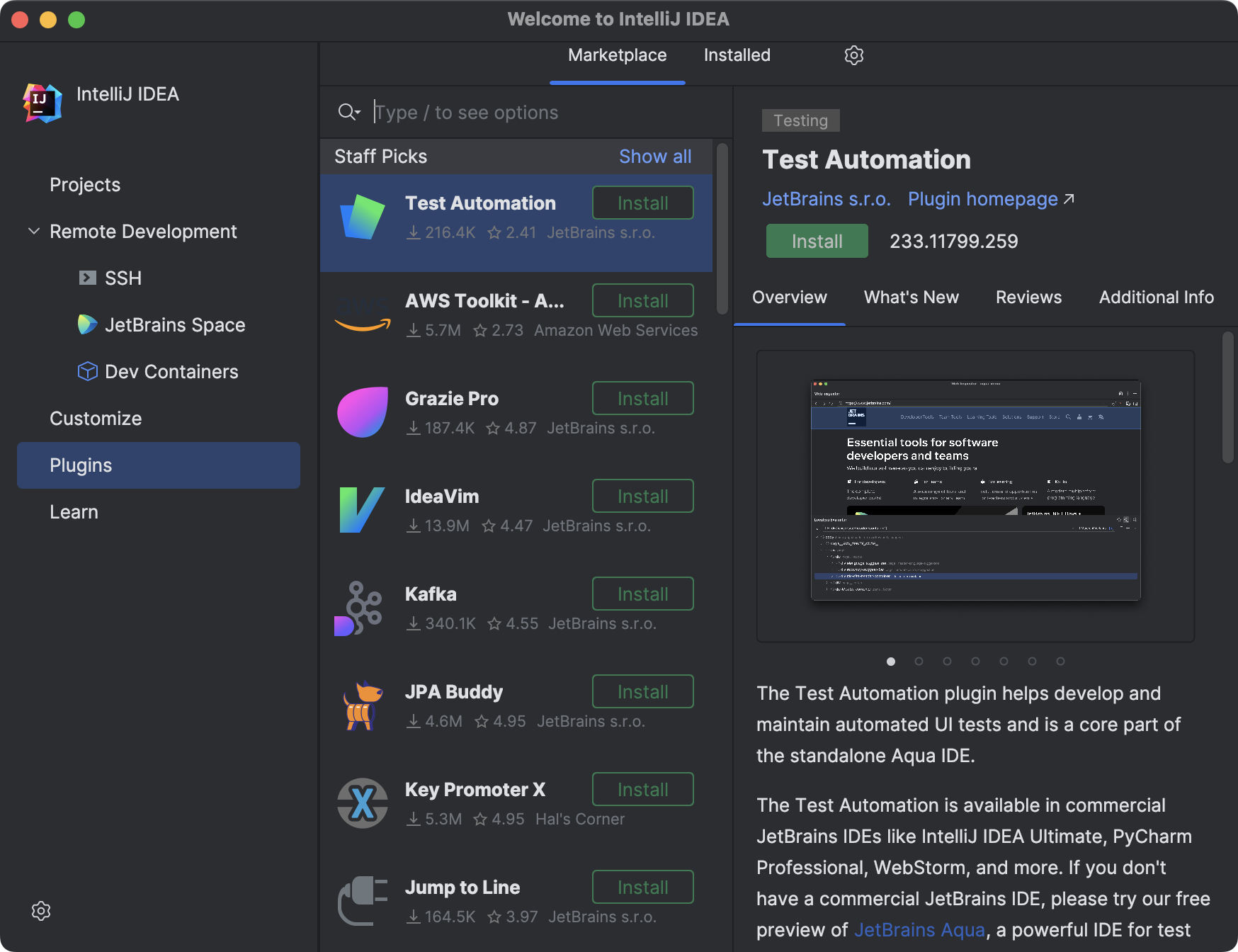Click the AWS Toolkit plugin title
The image size is (1238, 952).
pyautogui.click(x=485, y=301)
